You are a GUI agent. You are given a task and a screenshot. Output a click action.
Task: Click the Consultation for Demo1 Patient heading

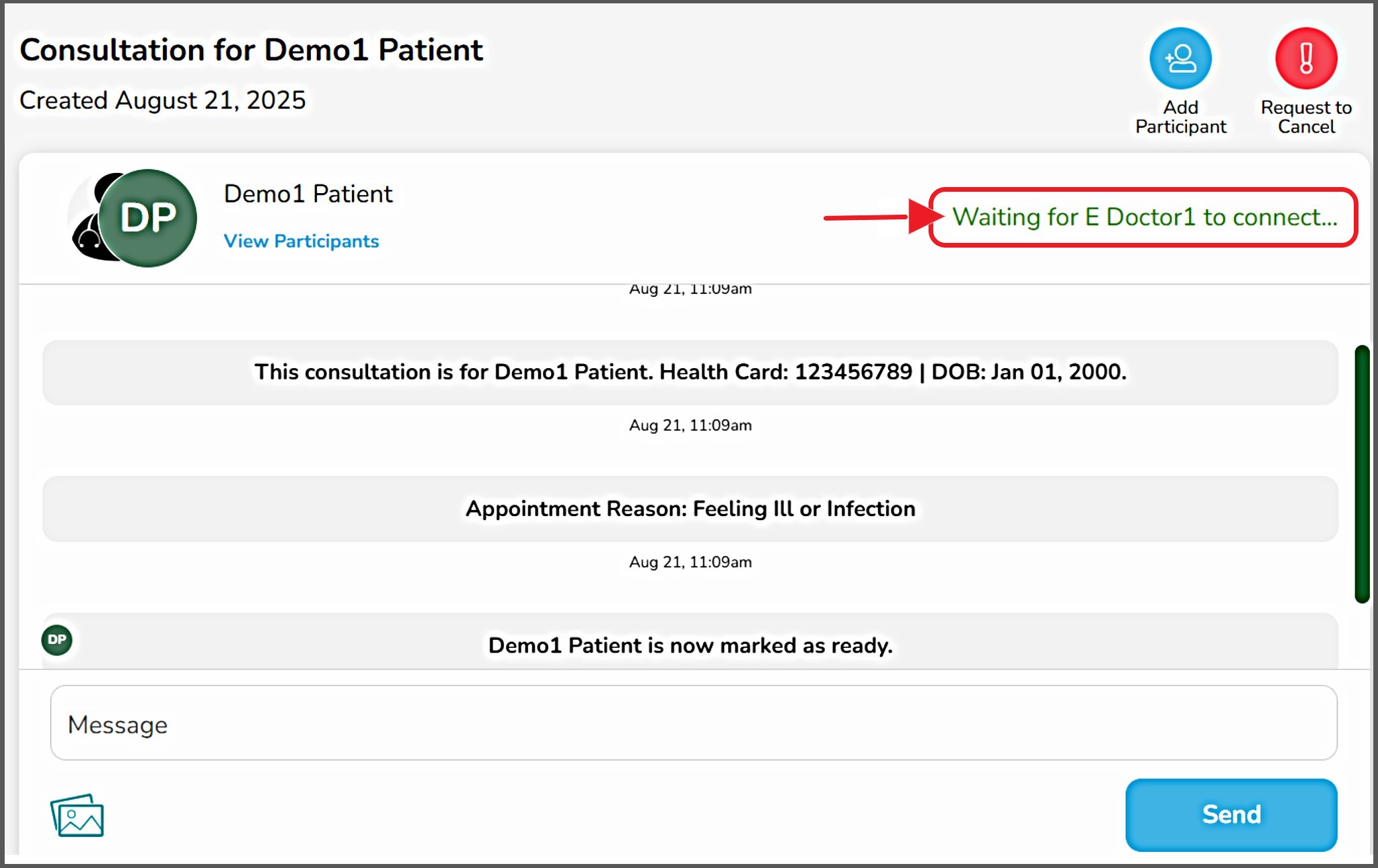point(251,50)
